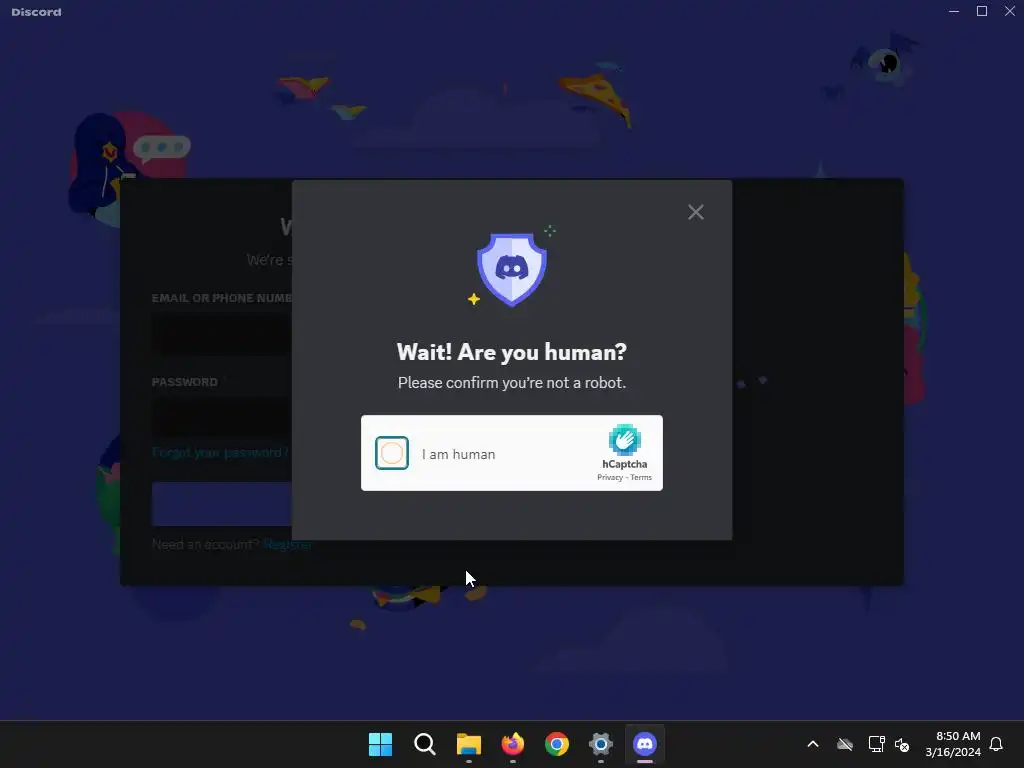Minimize the Discord window
The width and height of the screenshot is (1024, 768).
click(x=954, y=11)
